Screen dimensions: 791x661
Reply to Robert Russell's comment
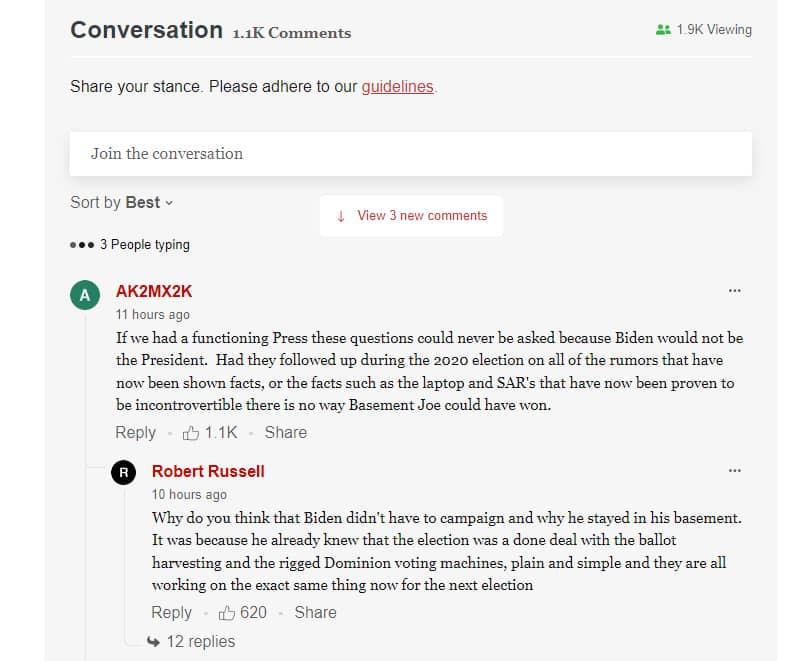172,613
